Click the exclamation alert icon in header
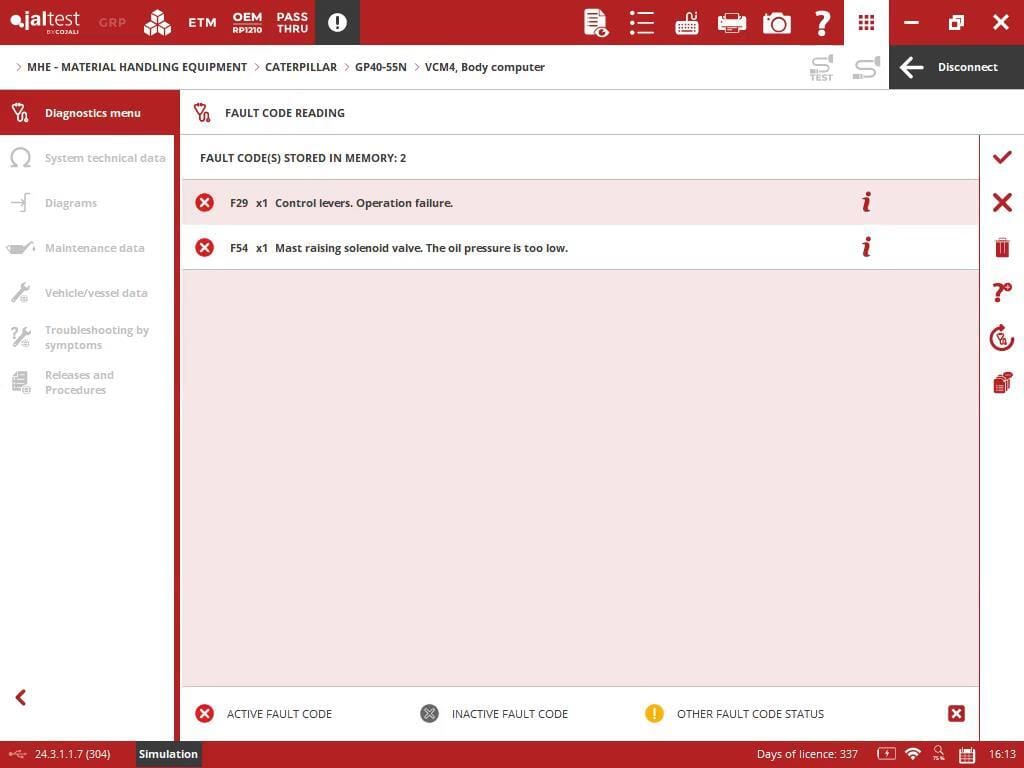 click(x=337, y=22)
